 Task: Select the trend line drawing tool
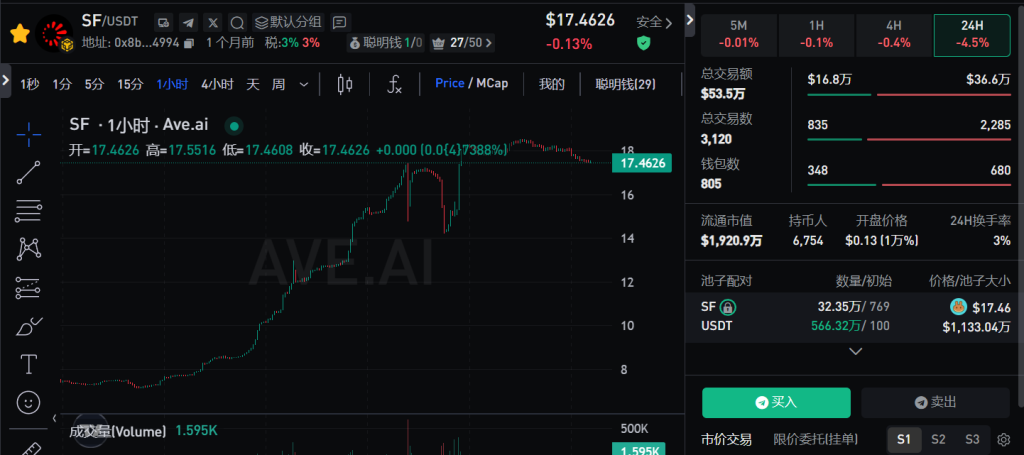click(29, 173)
